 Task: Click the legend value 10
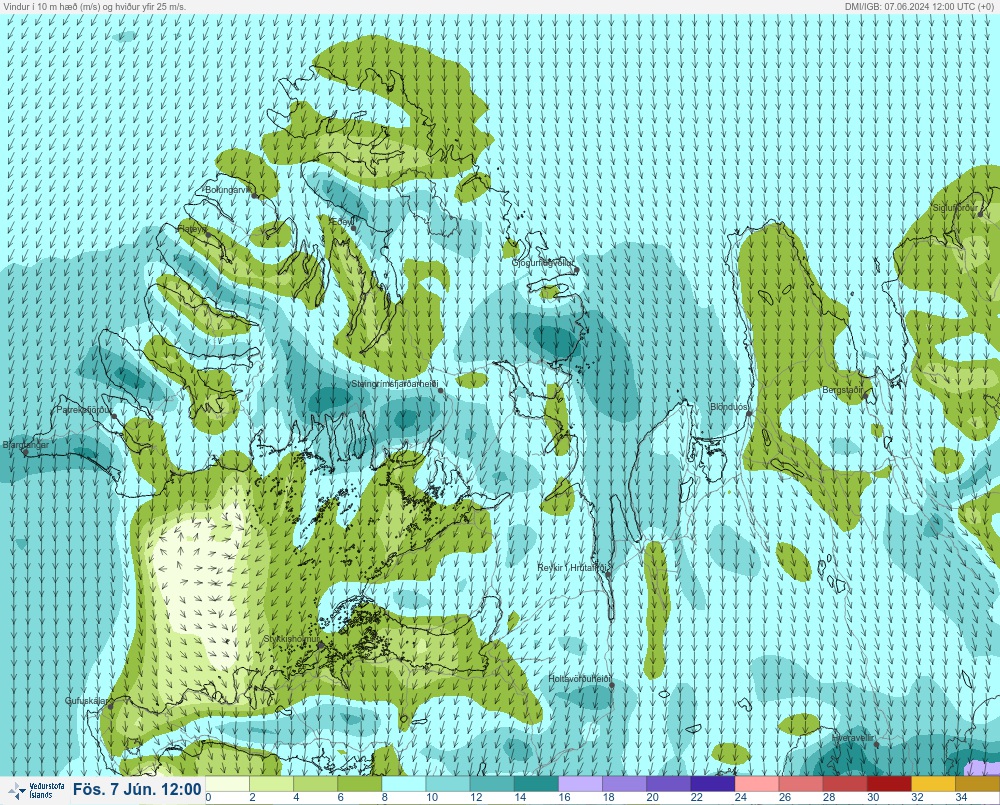(432, 797)
